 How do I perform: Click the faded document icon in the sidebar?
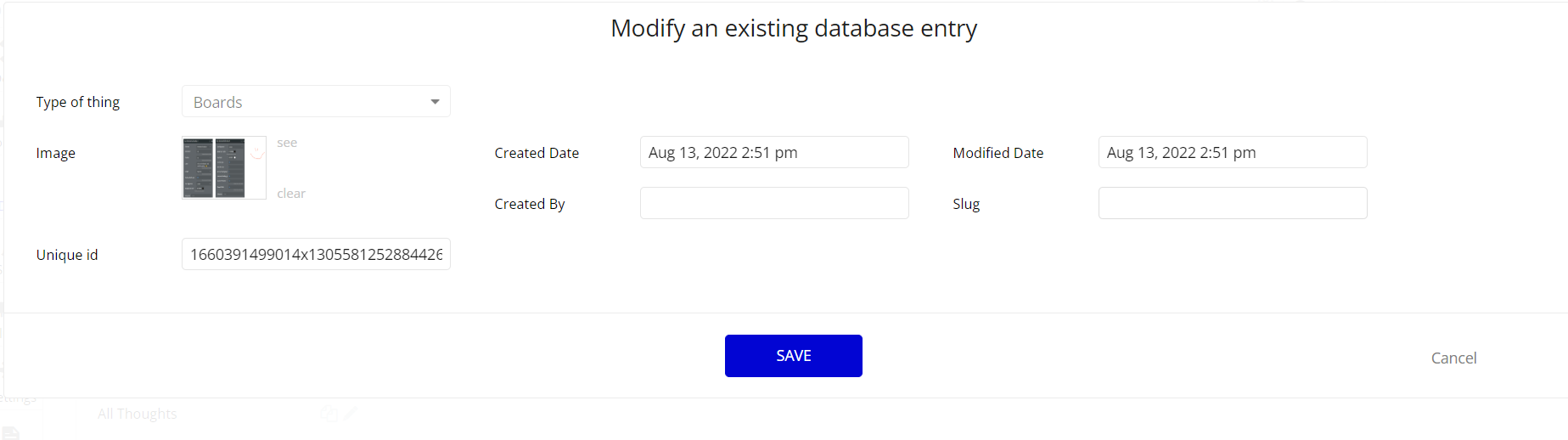click(x=10, y=433)
